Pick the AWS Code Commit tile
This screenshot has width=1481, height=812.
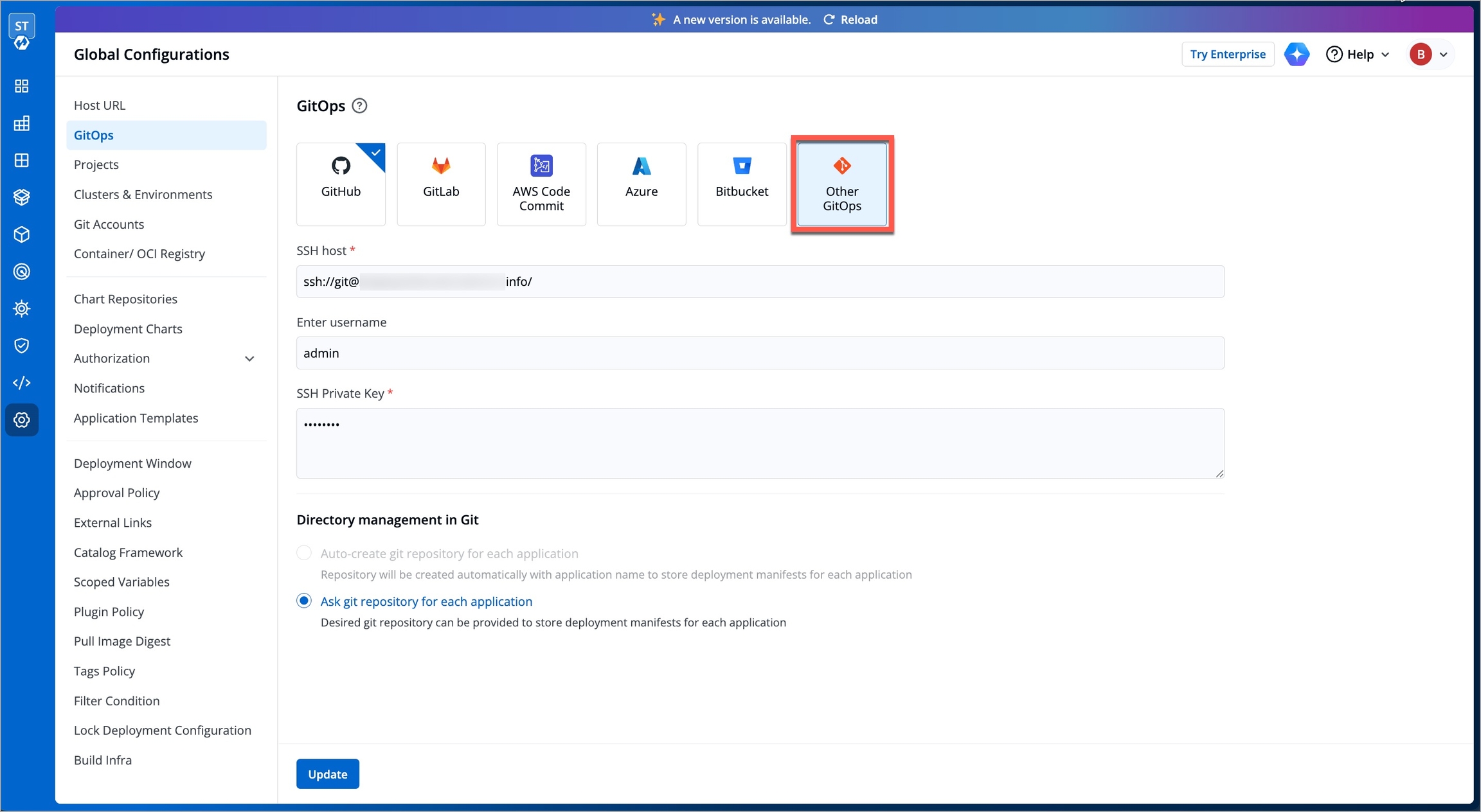tap(541, 184)
